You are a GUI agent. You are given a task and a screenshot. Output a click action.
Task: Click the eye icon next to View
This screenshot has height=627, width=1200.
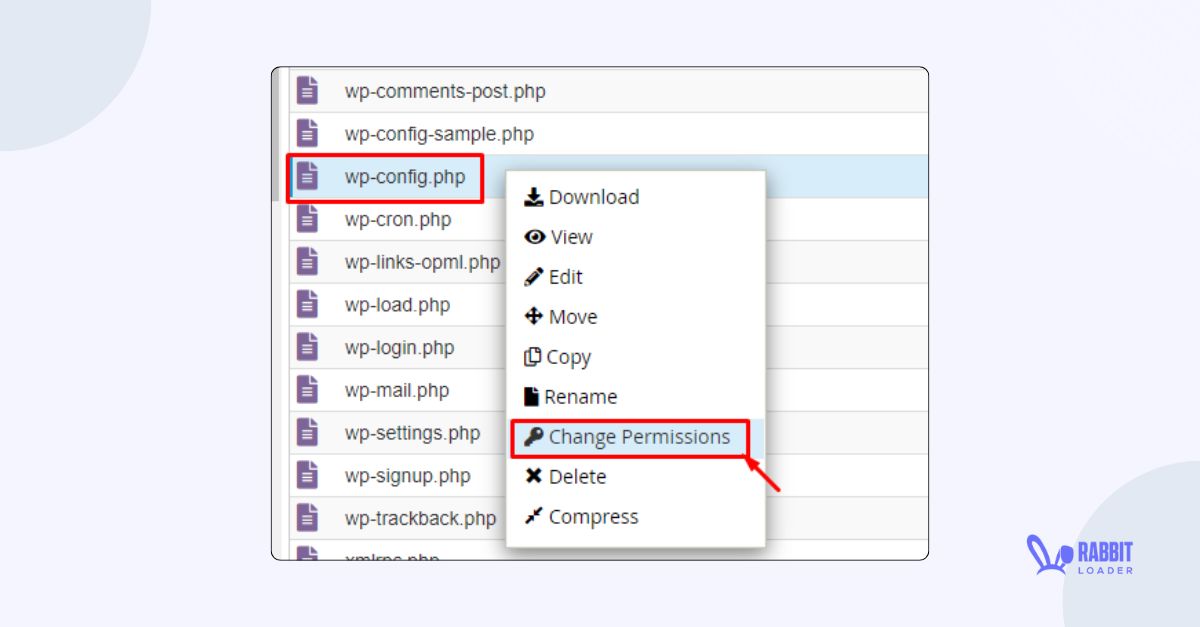pyautogui.click(x=536, y=237)
